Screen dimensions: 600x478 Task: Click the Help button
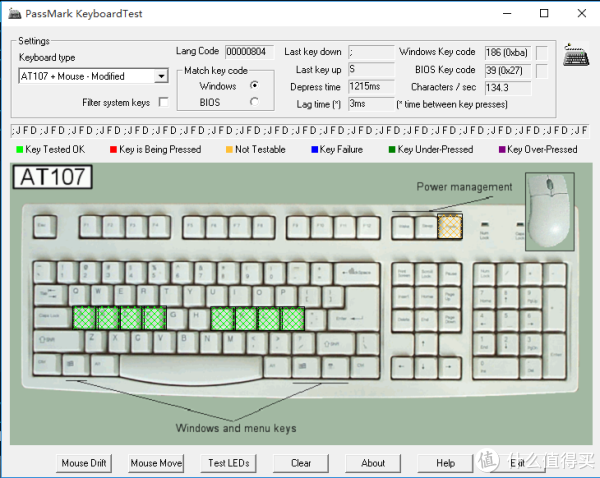(x=445, y=463)
